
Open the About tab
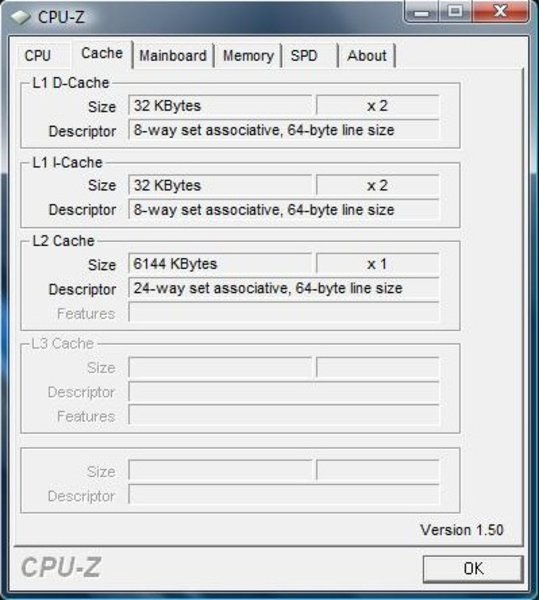pos(367,56)
